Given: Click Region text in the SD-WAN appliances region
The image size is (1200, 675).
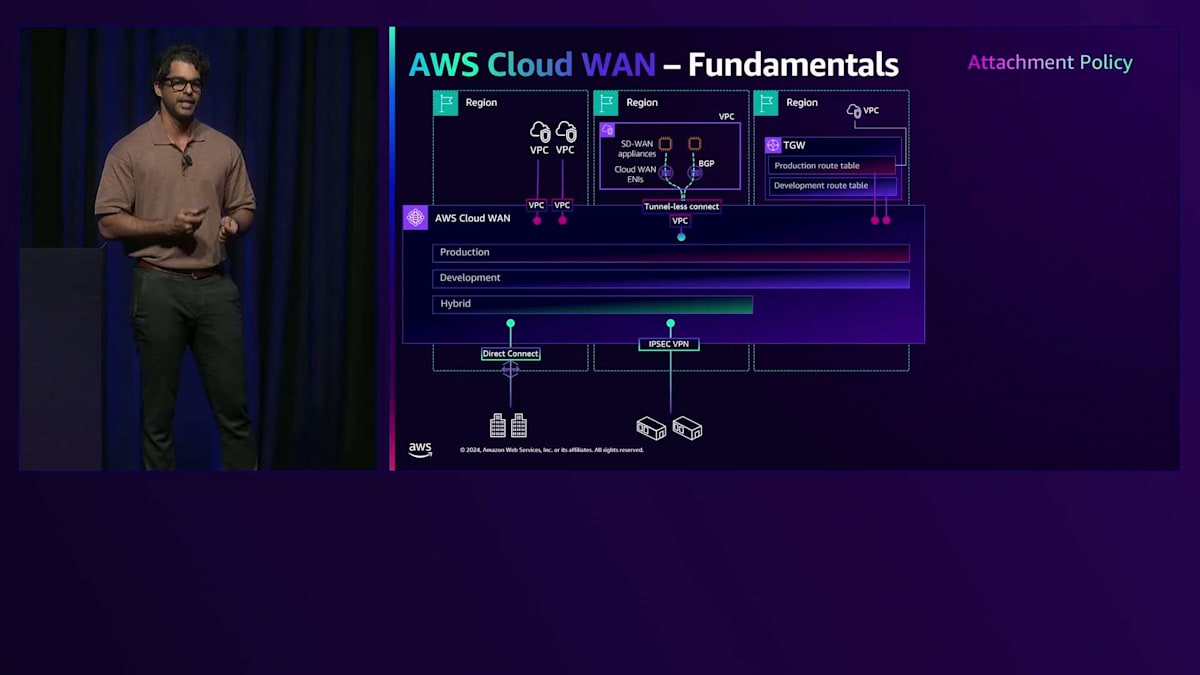Looking at the screenshot, I should (x=642, y=103).
